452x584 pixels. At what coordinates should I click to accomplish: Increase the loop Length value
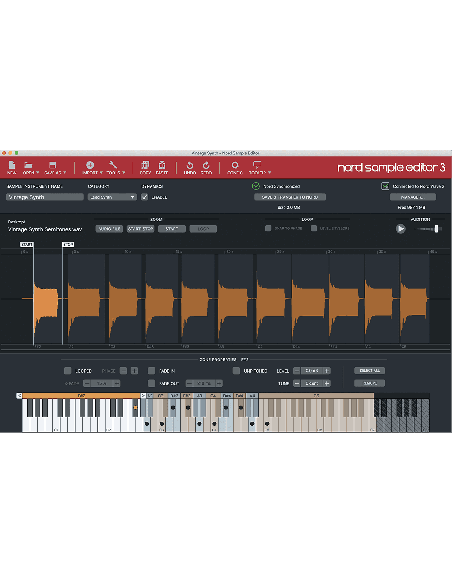(x=117, y=383)
